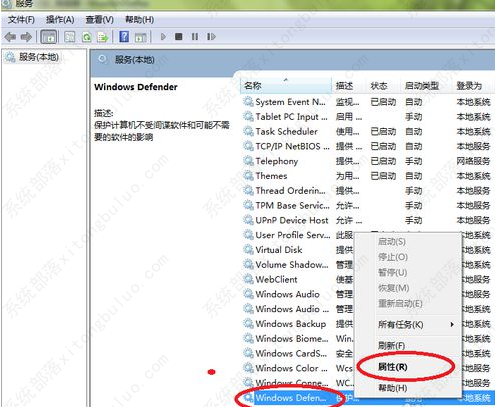Click the action pane toolbar icon

tap(141, 37)
